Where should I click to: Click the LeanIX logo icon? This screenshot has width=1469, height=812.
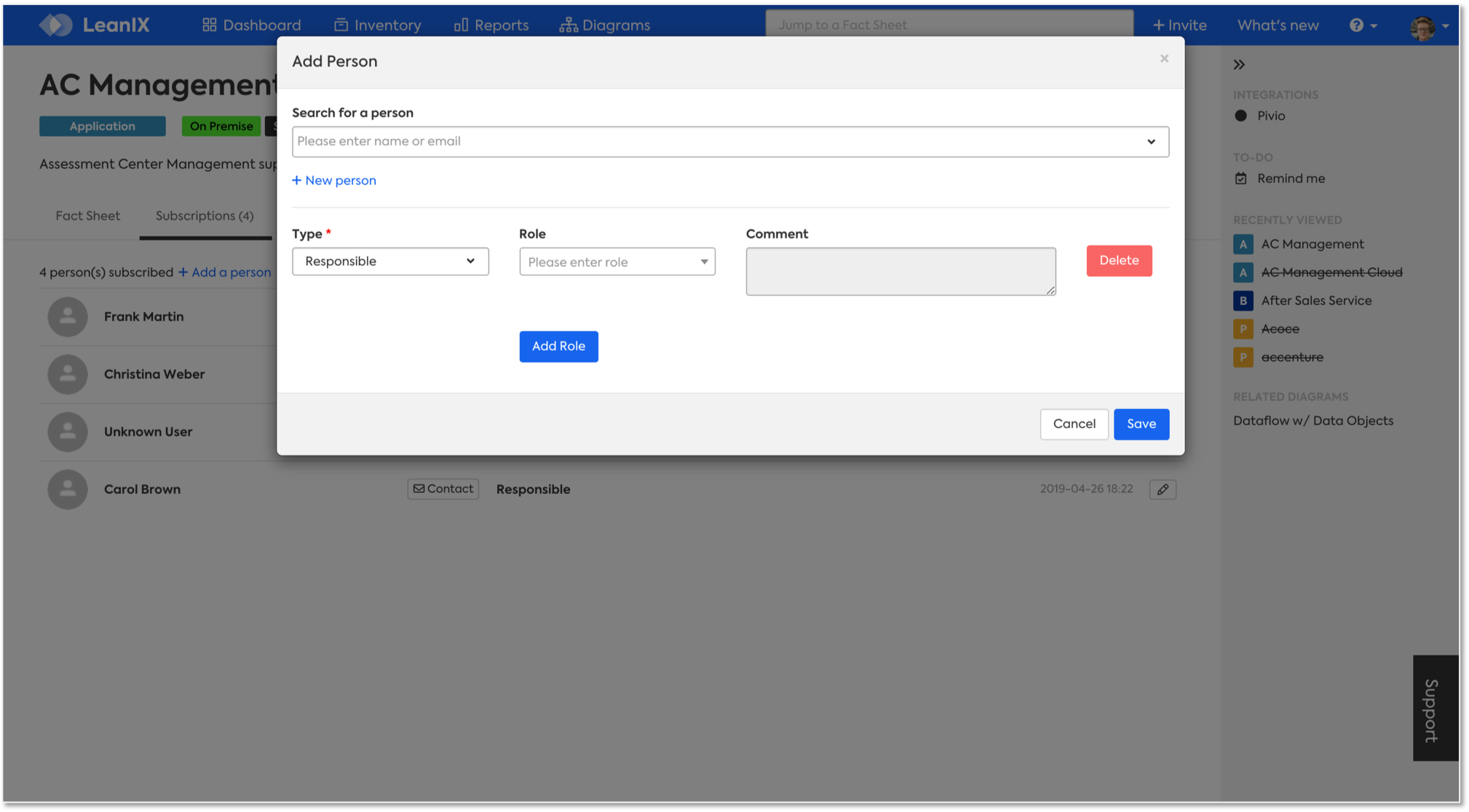pos(56,25)
